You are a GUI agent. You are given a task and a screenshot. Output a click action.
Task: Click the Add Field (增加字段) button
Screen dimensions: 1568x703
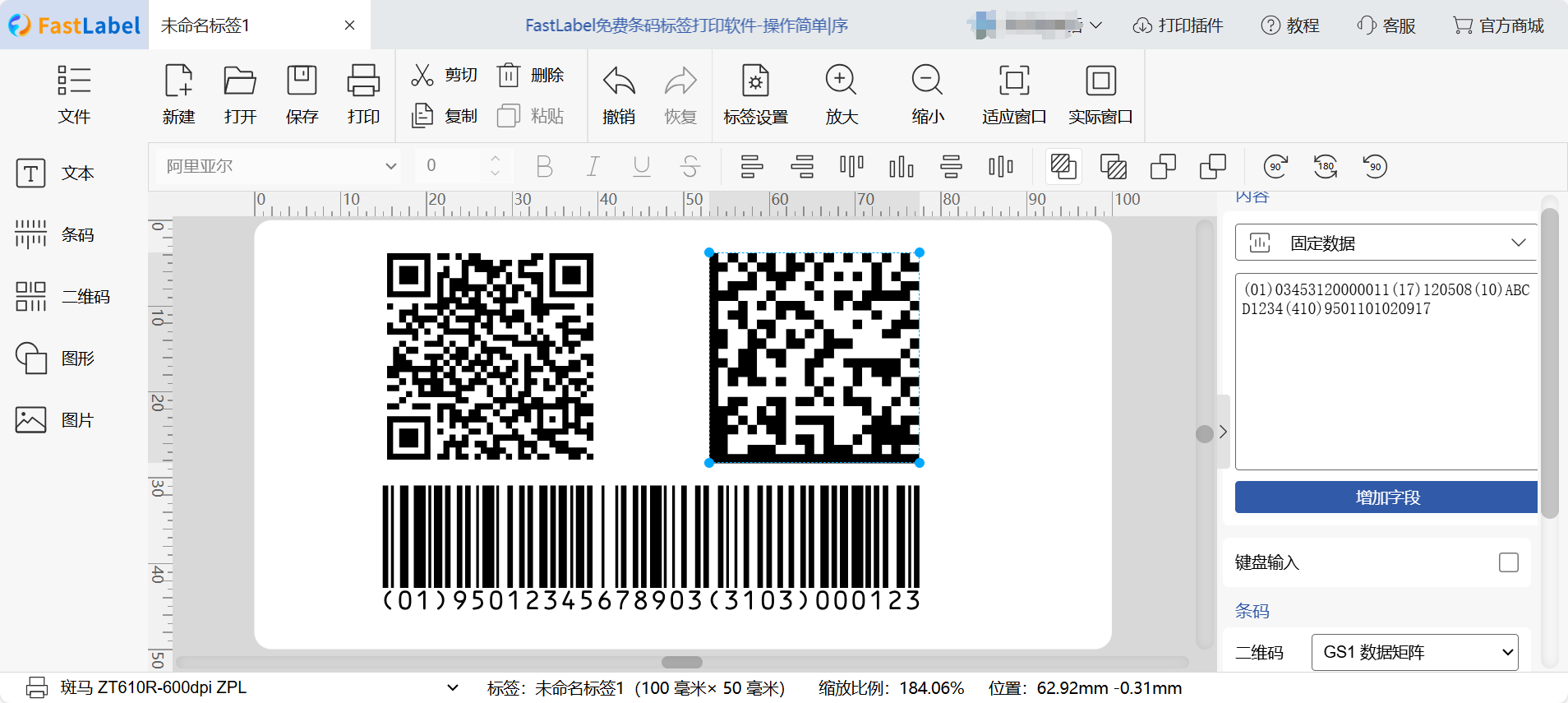coord(1386,497)
